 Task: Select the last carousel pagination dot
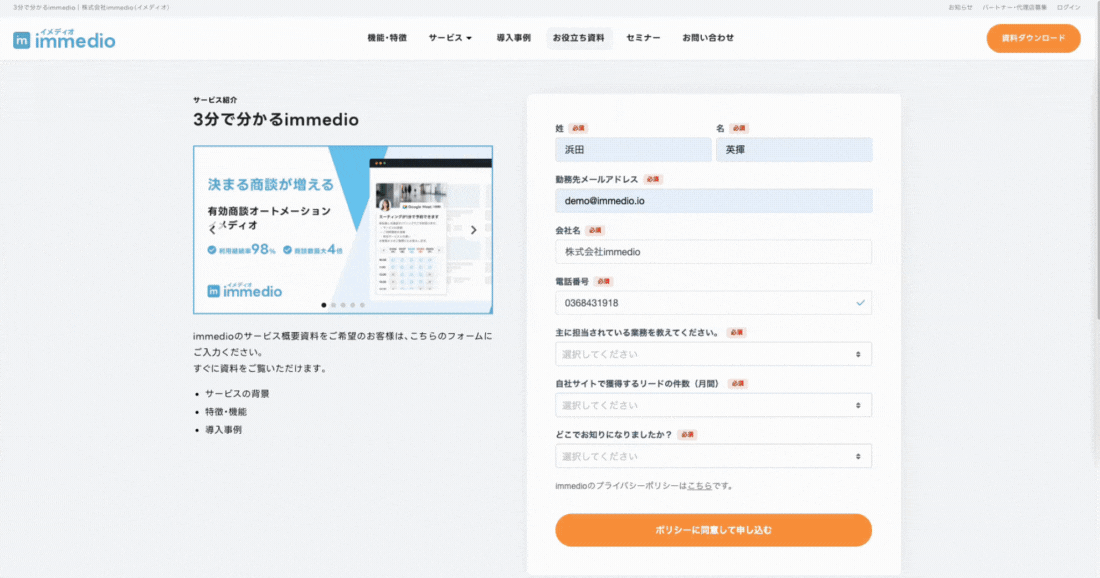(x=362, y=304)
